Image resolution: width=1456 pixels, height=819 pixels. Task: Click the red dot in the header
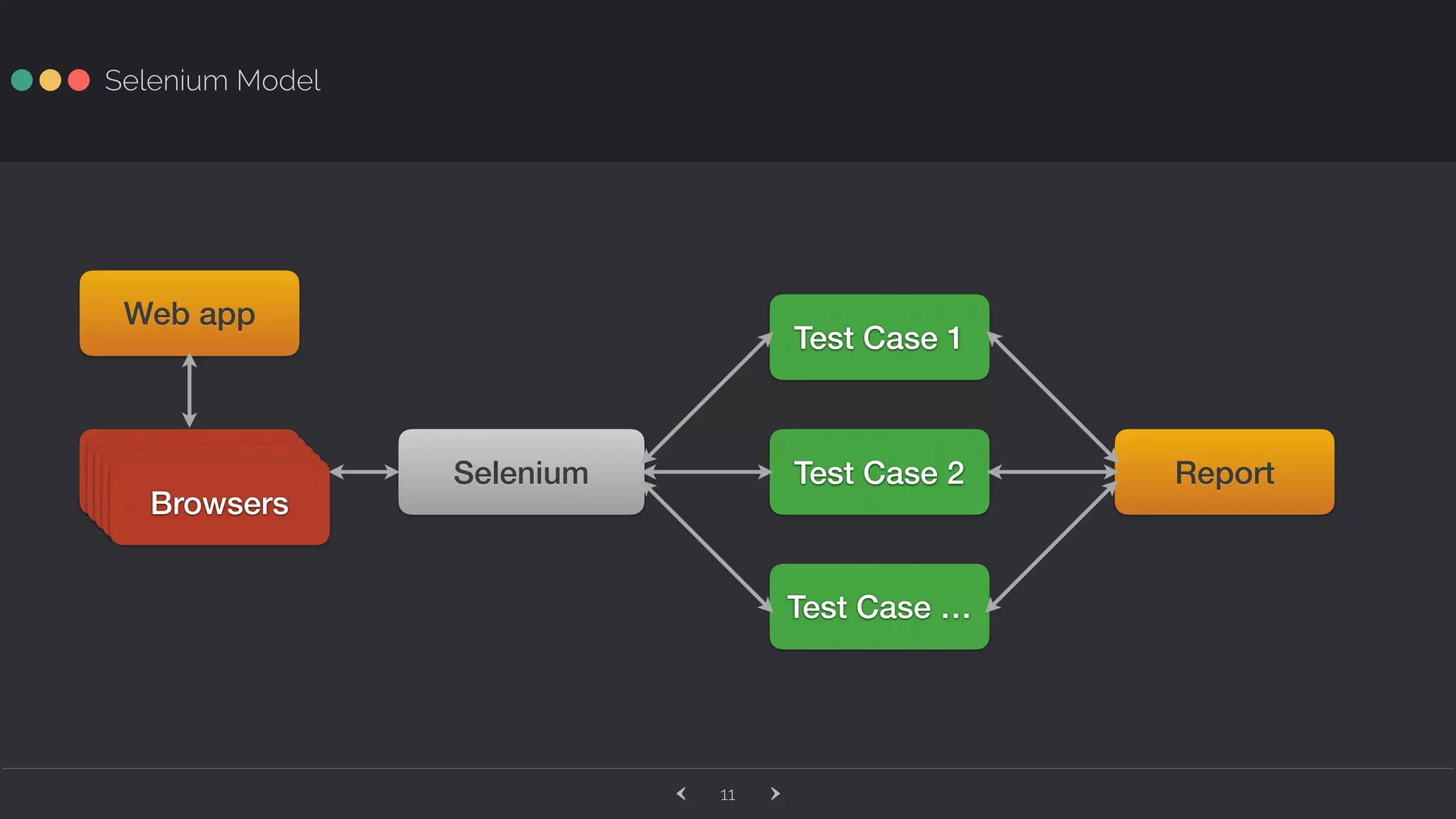pos(79,80)
